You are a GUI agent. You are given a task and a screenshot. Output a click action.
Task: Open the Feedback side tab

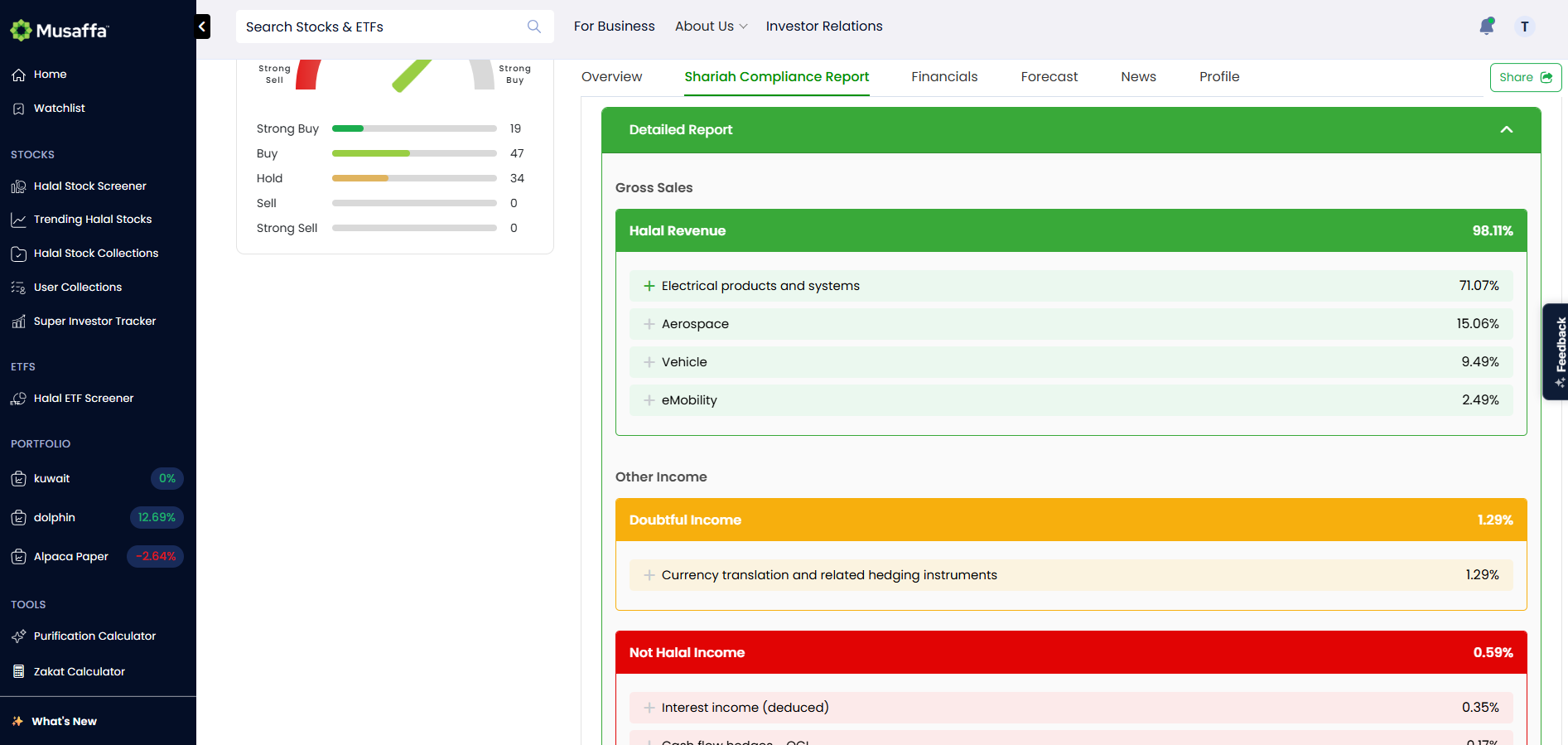(1556, 351)
